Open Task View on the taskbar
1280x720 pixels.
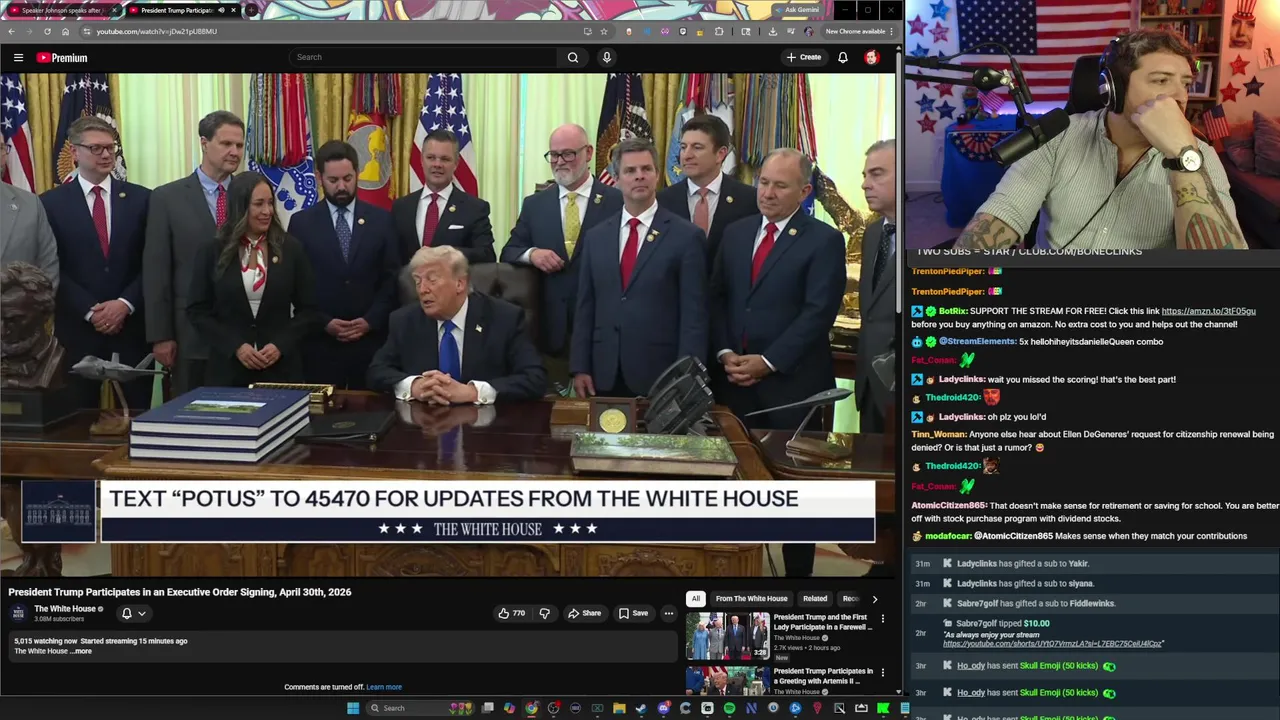point(487,708)
